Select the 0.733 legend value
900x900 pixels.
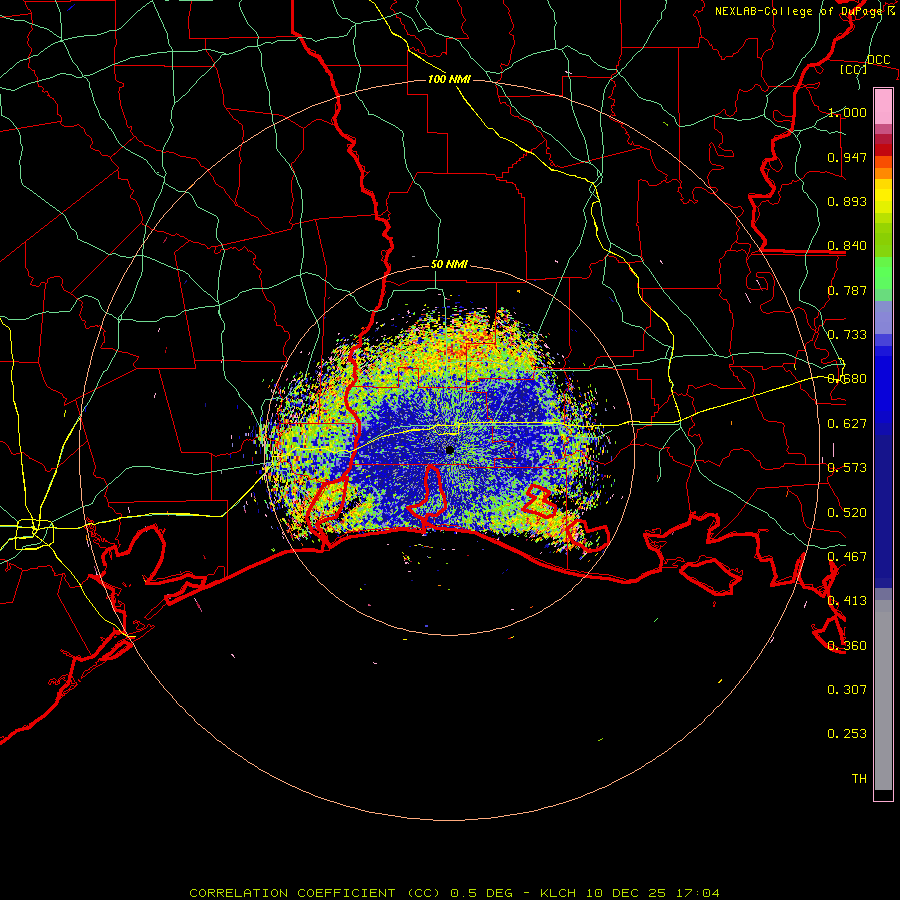847,335
